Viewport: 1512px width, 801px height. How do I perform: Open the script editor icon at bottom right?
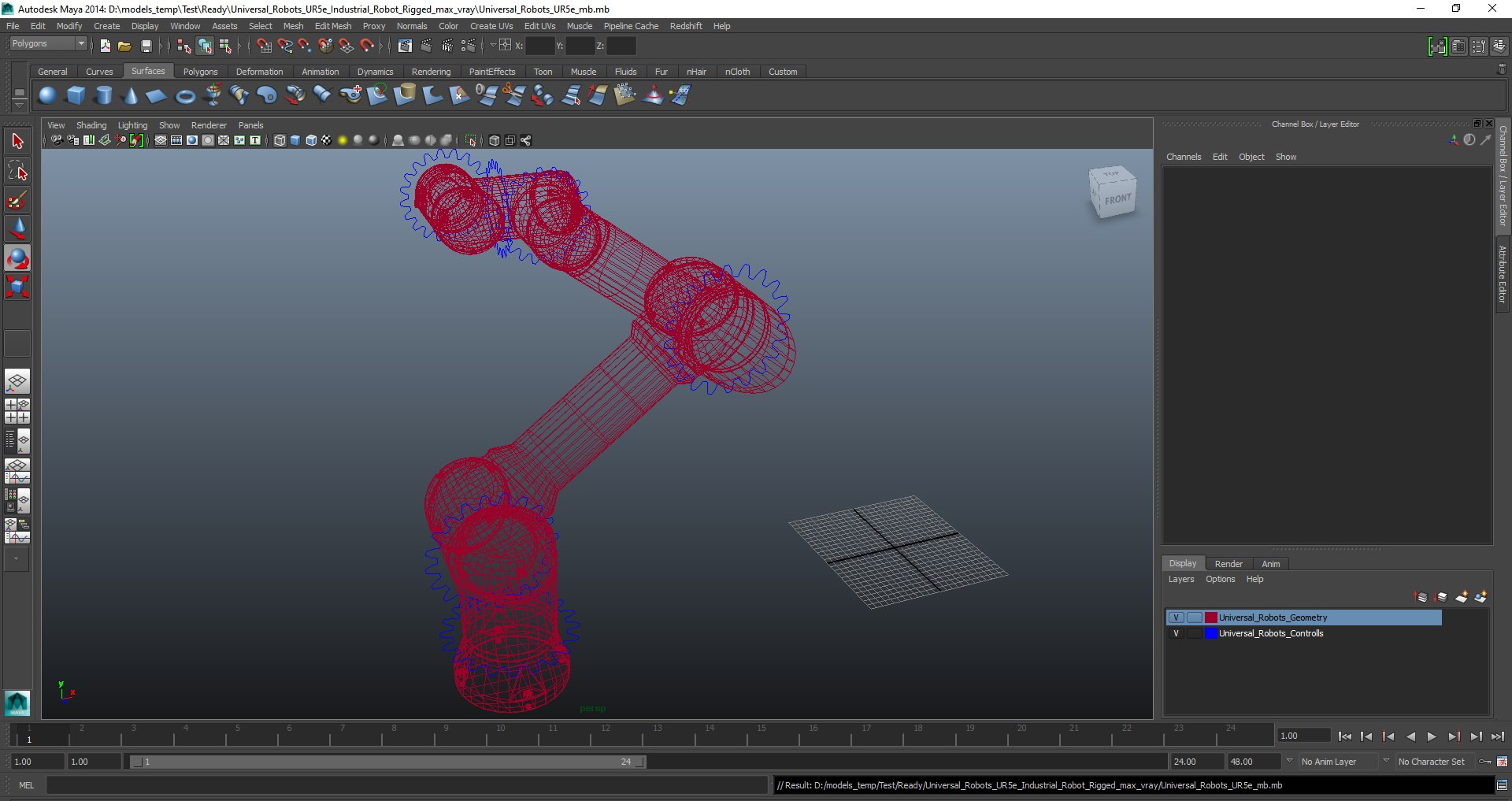click(1502, 785)
